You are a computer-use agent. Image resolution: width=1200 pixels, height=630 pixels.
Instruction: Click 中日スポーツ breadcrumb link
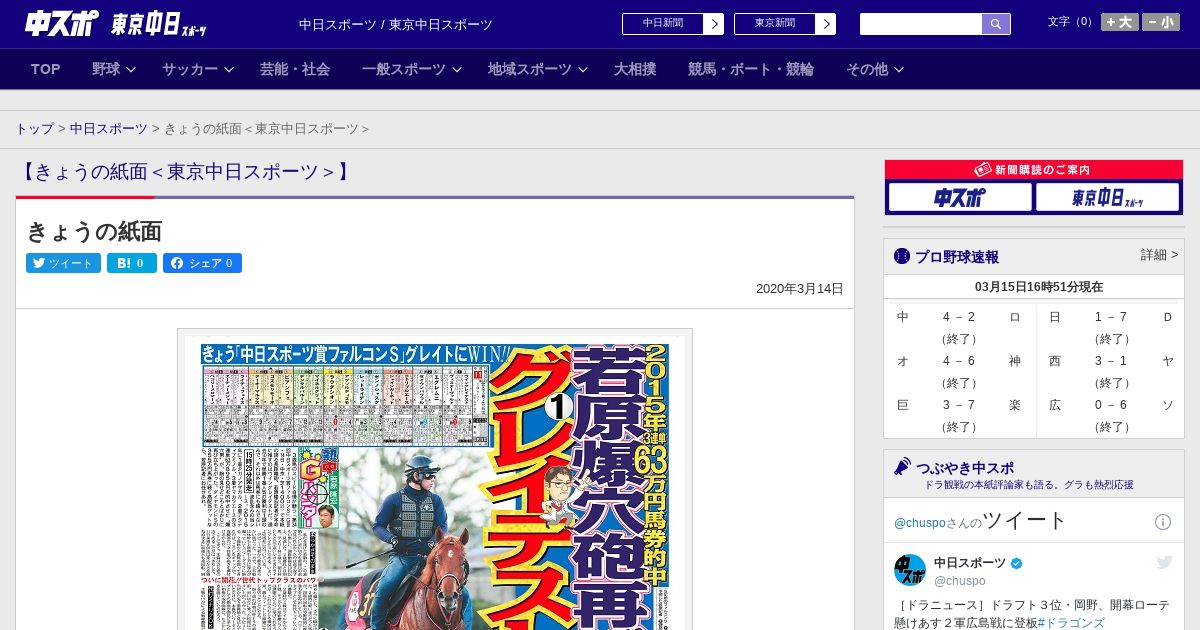coord(108,129)
